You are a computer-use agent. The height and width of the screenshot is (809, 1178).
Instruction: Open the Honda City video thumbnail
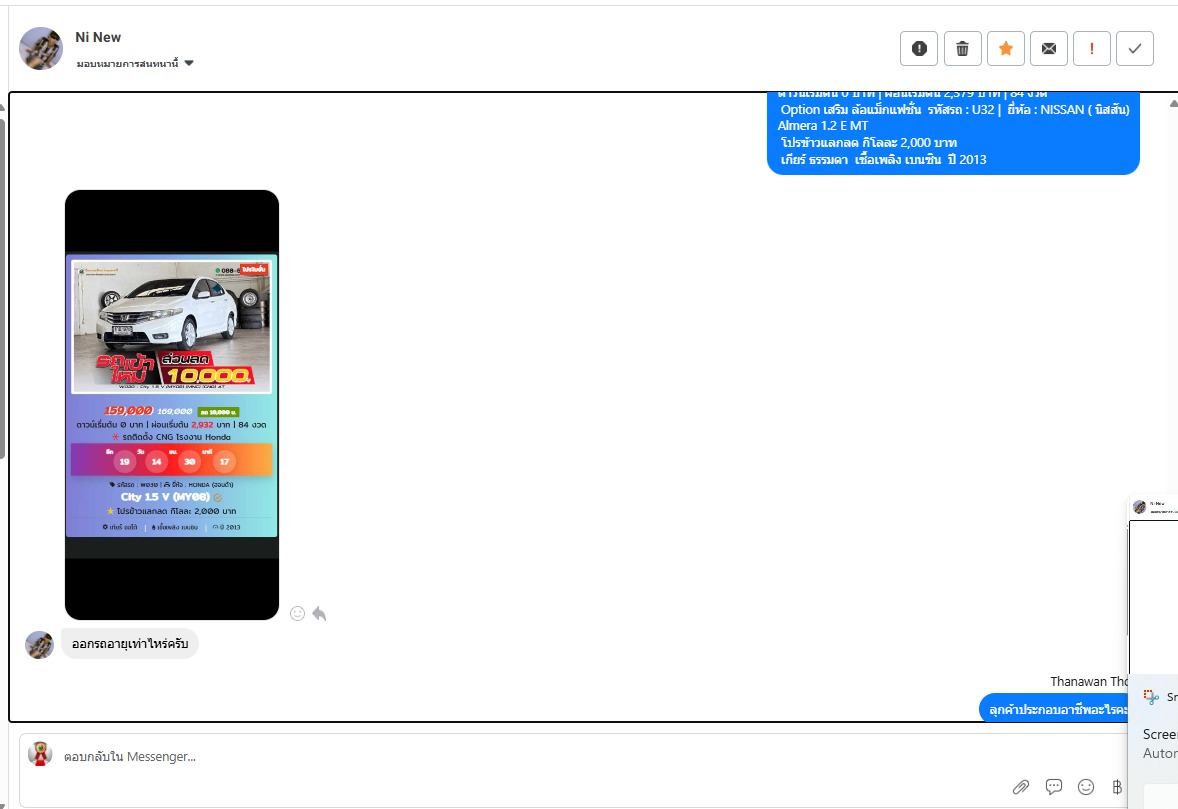pyautogui.click(x=172, y=405)
